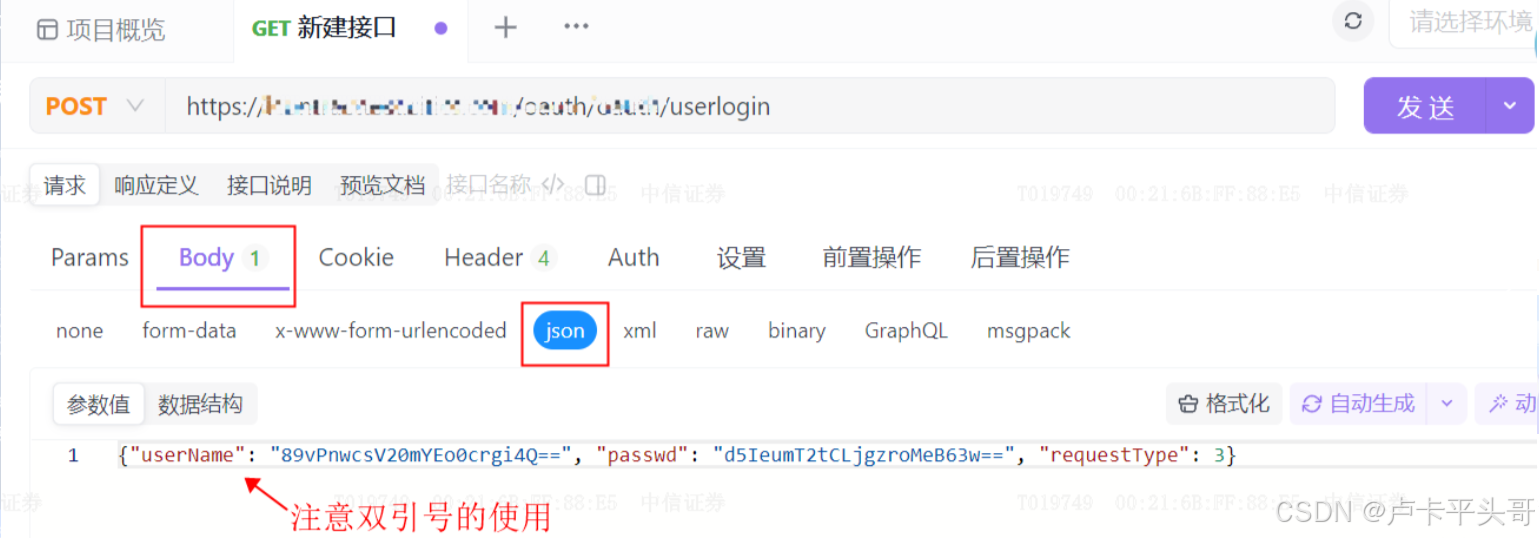This screenshot has width=1539, height=538.
Task: Open the 项目概览 tab
Action: (x=100, y=29)
